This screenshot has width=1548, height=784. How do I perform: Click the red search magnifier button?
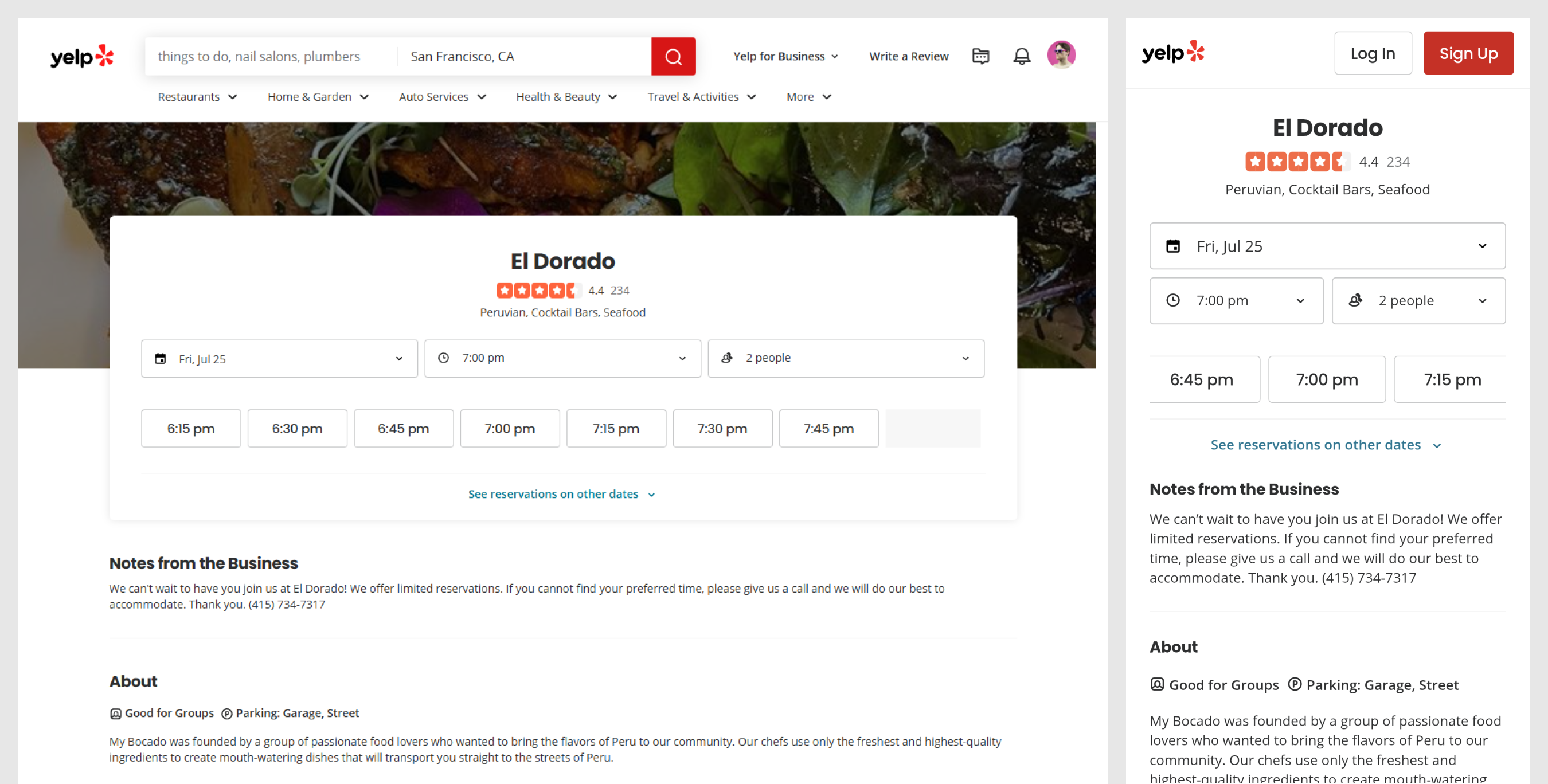tap(673, 57)
